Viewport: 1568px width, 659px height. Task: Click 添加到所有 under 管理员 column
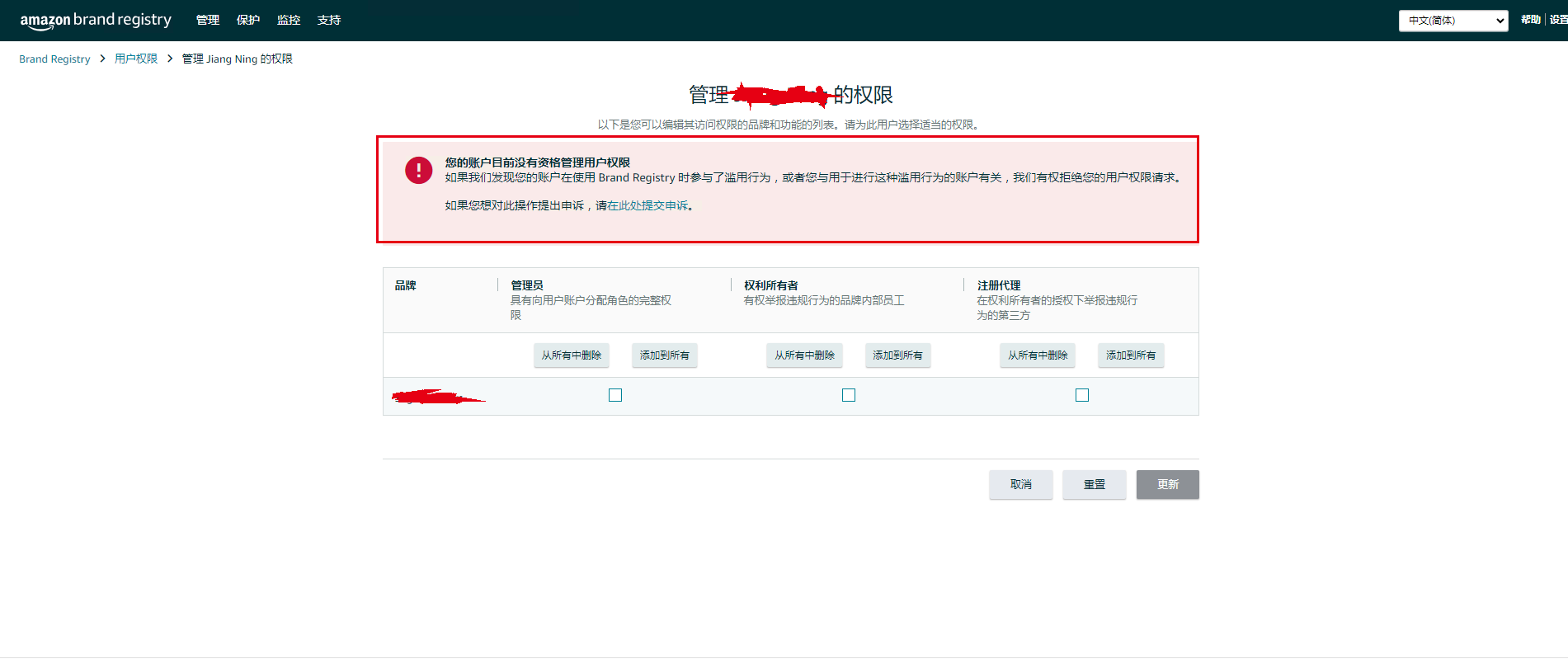pyautogui.click(x=665, y=355)
